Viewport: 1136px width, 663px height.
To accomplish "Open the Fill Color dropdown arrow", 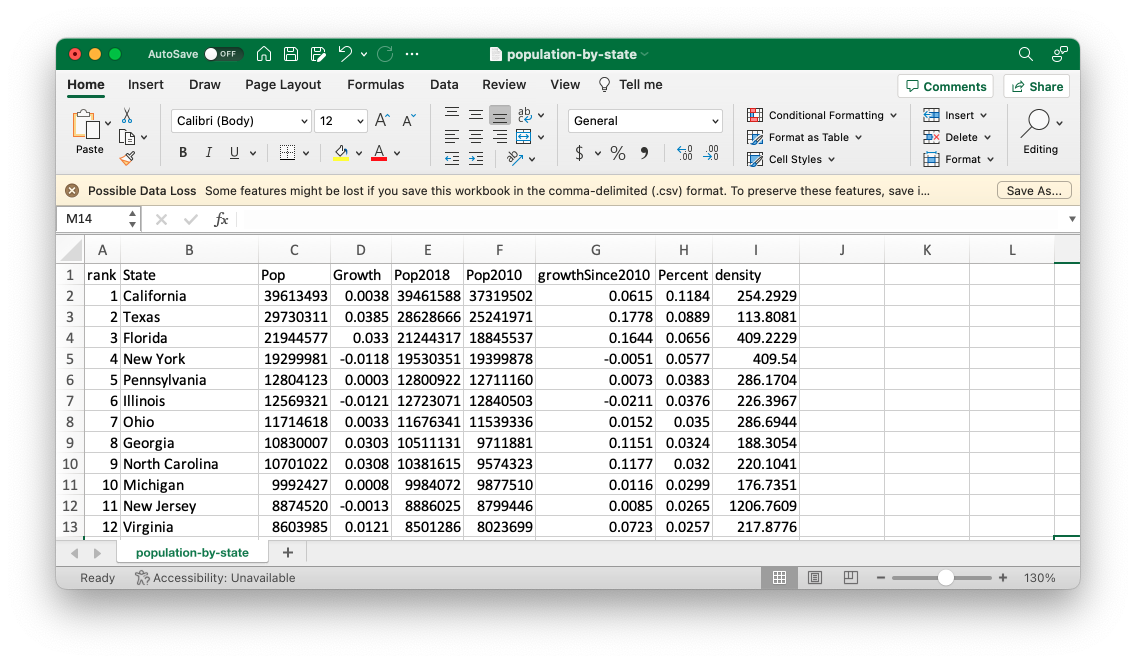I will [x=359, y=152].
